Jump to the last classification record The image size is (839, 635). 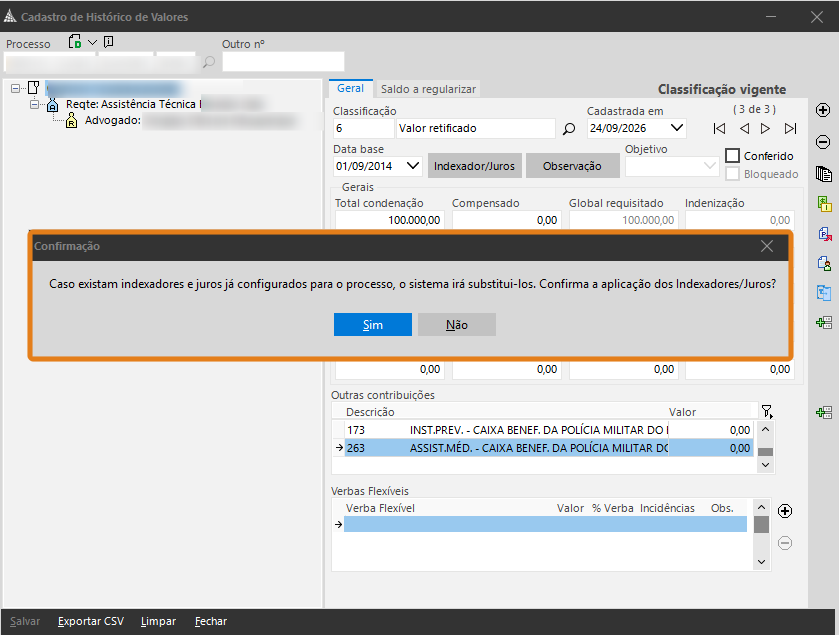point(790,128)
